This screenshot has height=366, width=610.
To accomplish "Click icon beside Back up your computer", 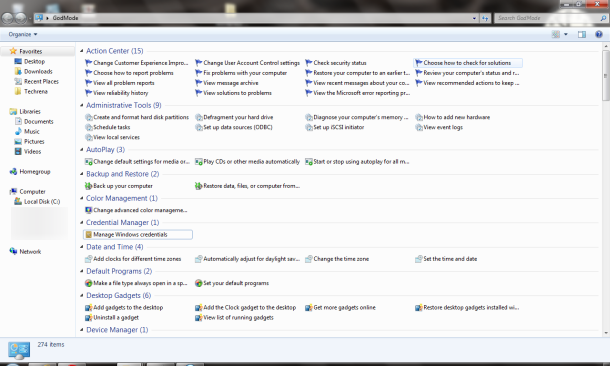I will click(x=89, y=186).
